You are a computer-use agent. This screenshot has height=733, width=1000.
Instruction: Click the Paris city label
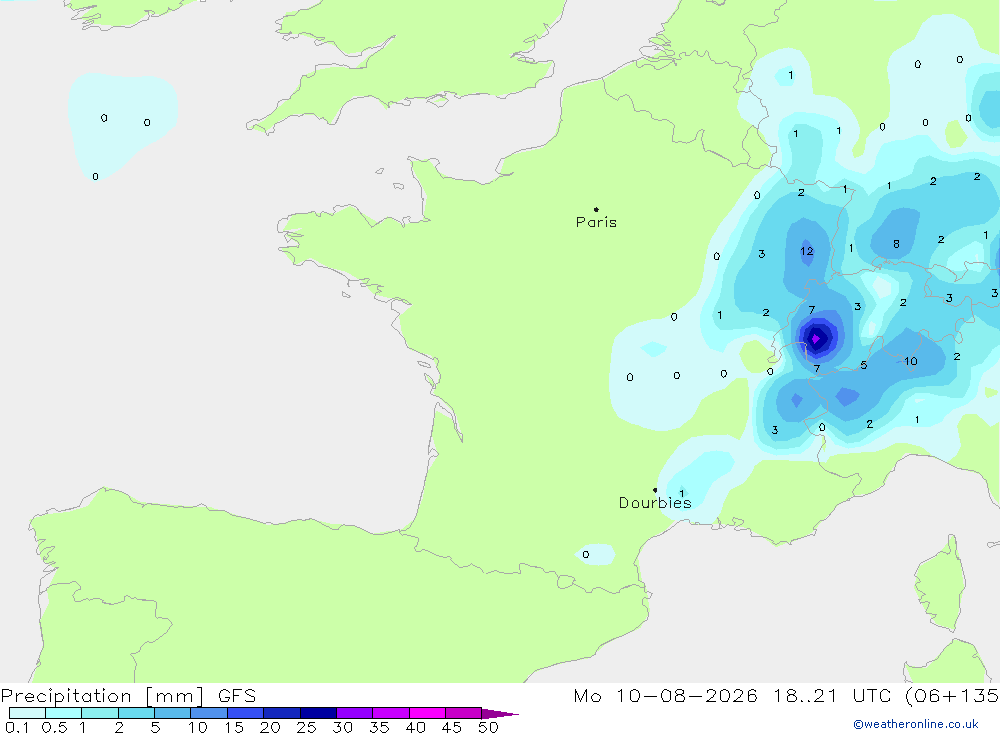click(596, 222)
